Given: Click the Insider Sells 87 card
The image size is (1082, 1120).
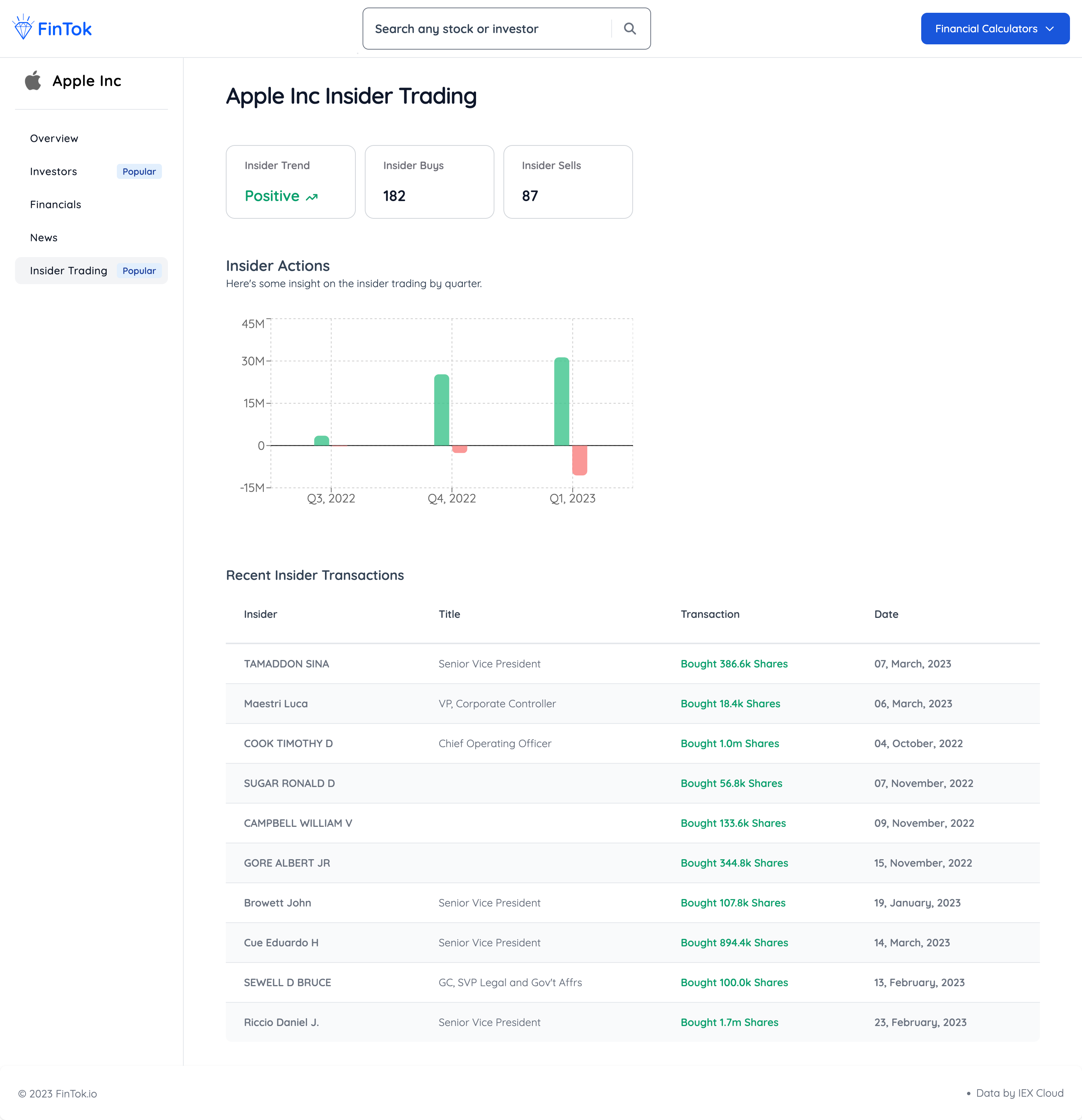Looking at the screenshot, I should click(x=568, y=182).
